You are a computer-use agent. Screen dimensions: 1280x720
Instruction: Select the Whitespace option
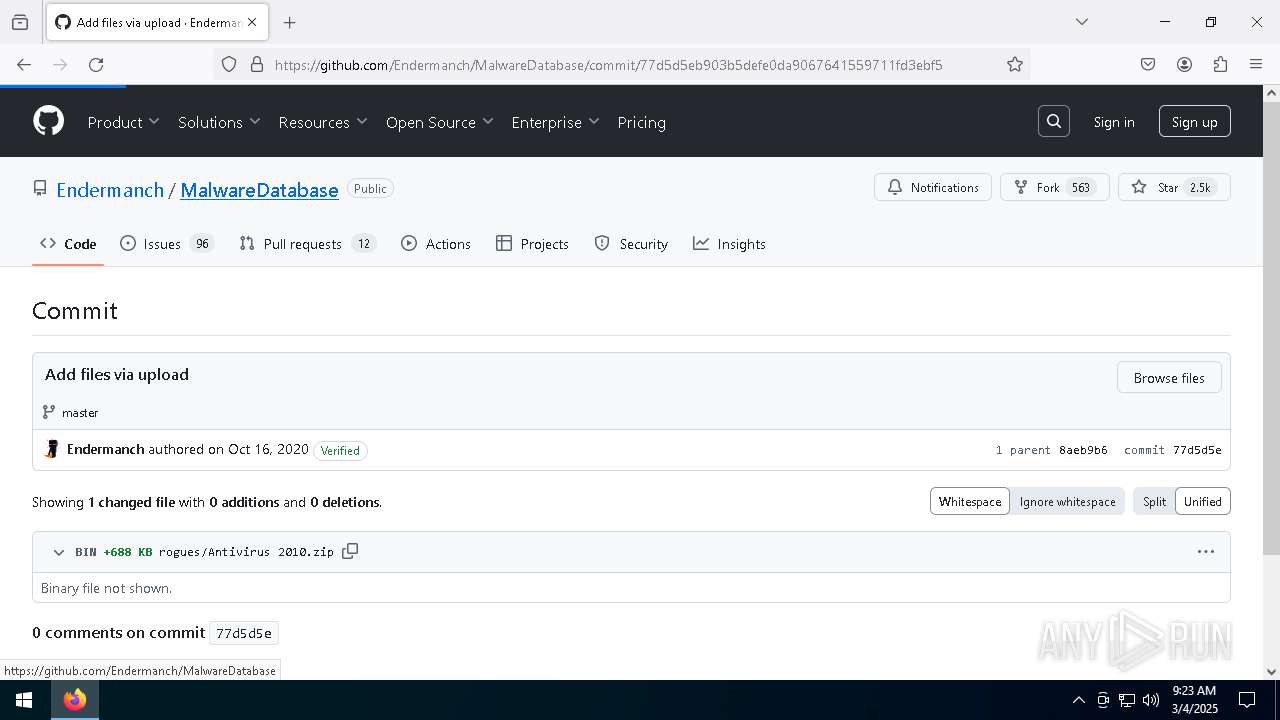(970, 501)
